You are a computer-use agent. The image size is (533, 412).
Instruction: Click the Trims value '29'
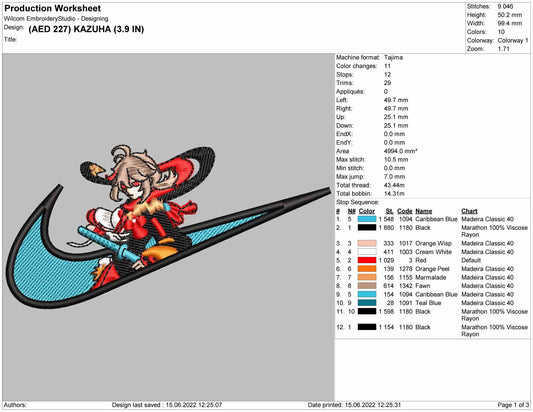[388, 83]
